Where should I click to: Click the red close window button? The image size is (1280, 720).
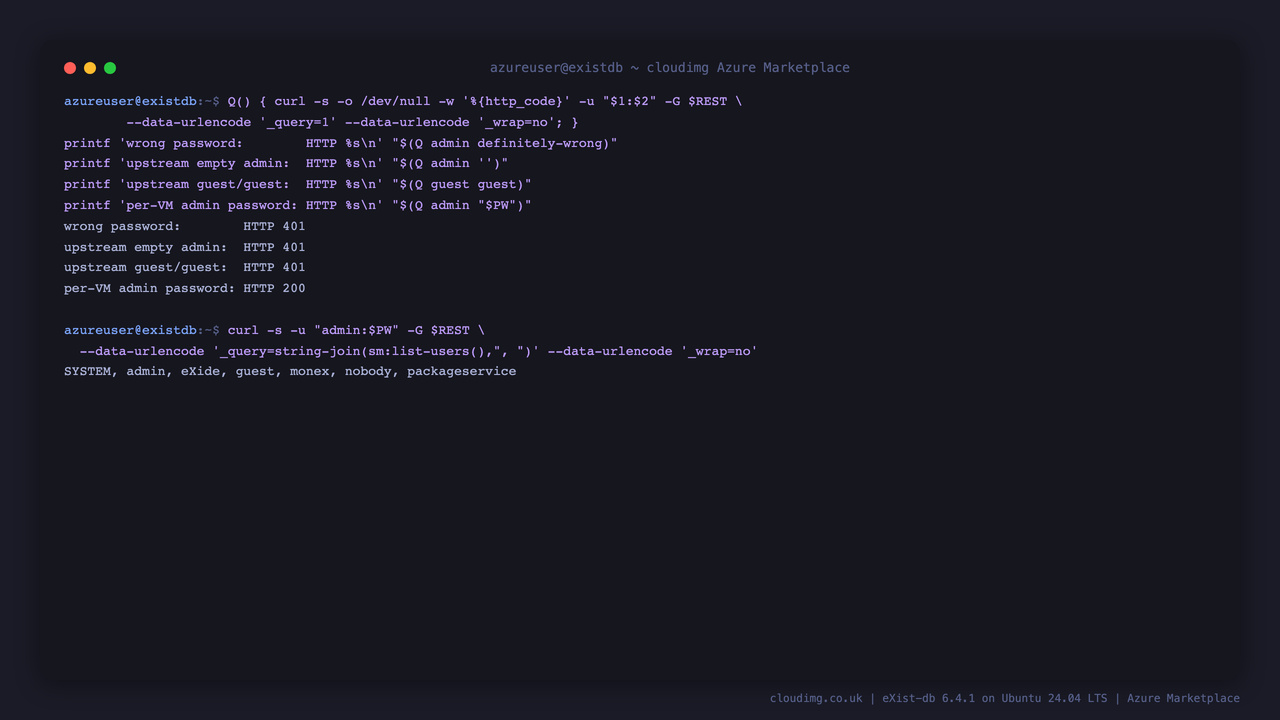point(70,68)
